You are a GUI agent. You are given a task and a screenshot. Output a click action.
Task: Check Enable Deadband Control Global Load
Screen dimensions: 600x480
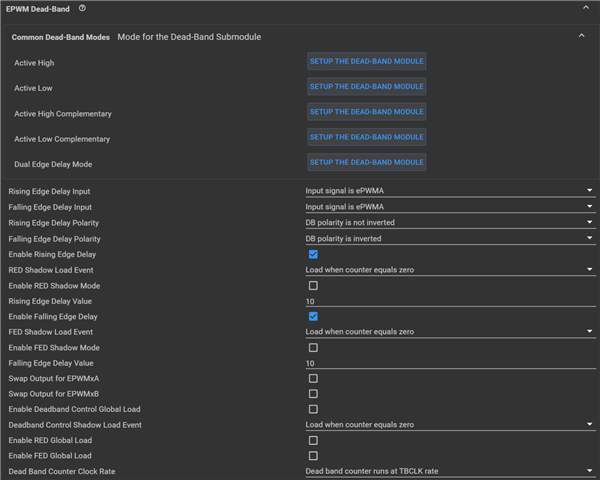[313, 410]
